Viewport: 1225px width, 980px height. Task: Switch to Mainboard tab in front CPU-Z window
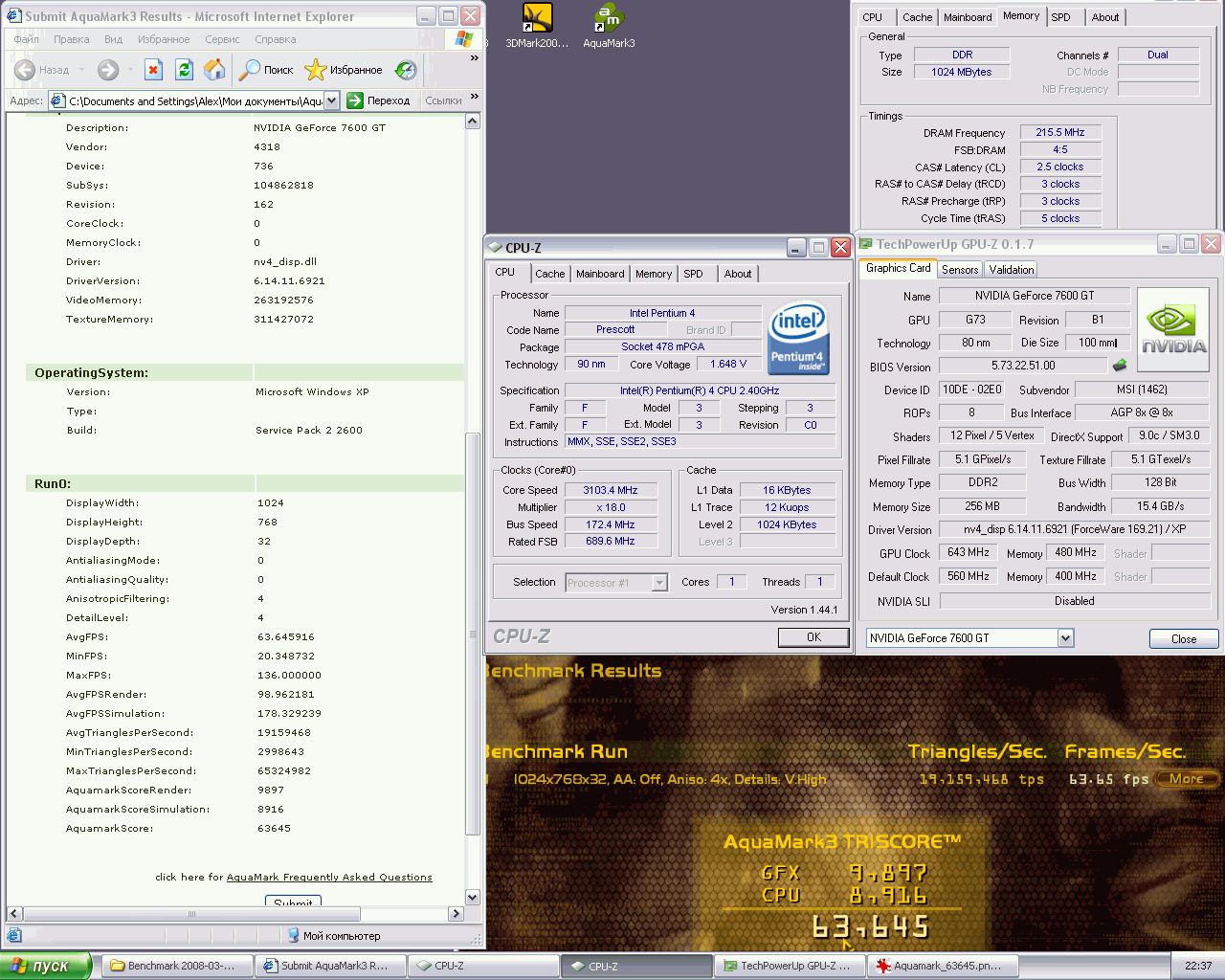pos(600,274)
